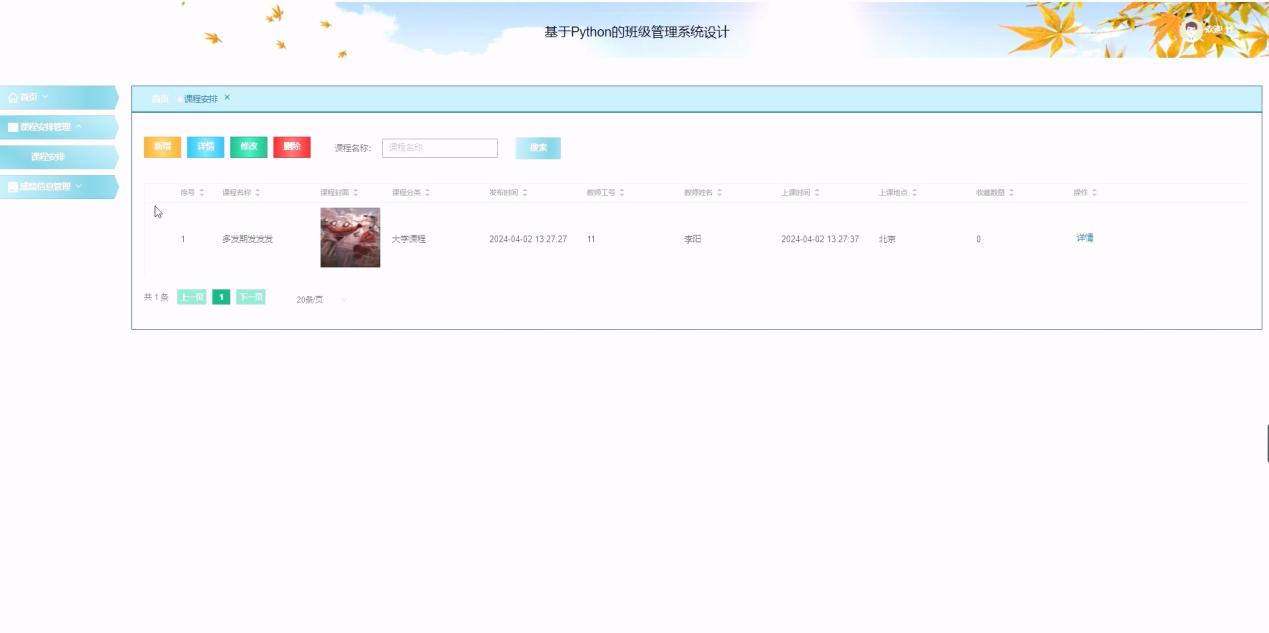Select 课程安排 submenu item in sidebar
This screenshot has height=633, width=1269.
point(48,157)
